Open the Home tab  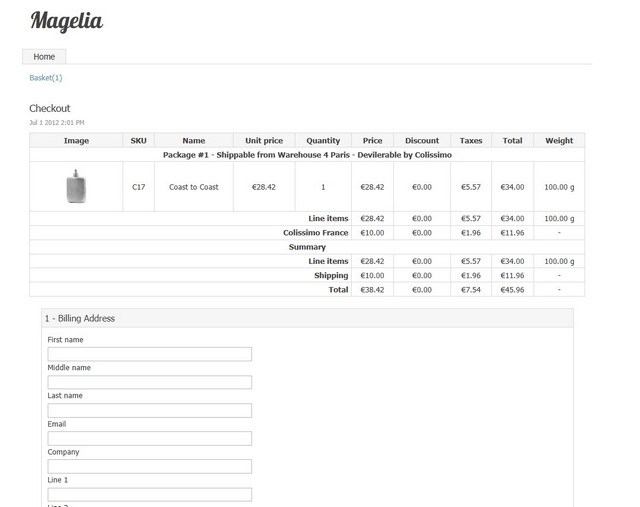[44, 57]
